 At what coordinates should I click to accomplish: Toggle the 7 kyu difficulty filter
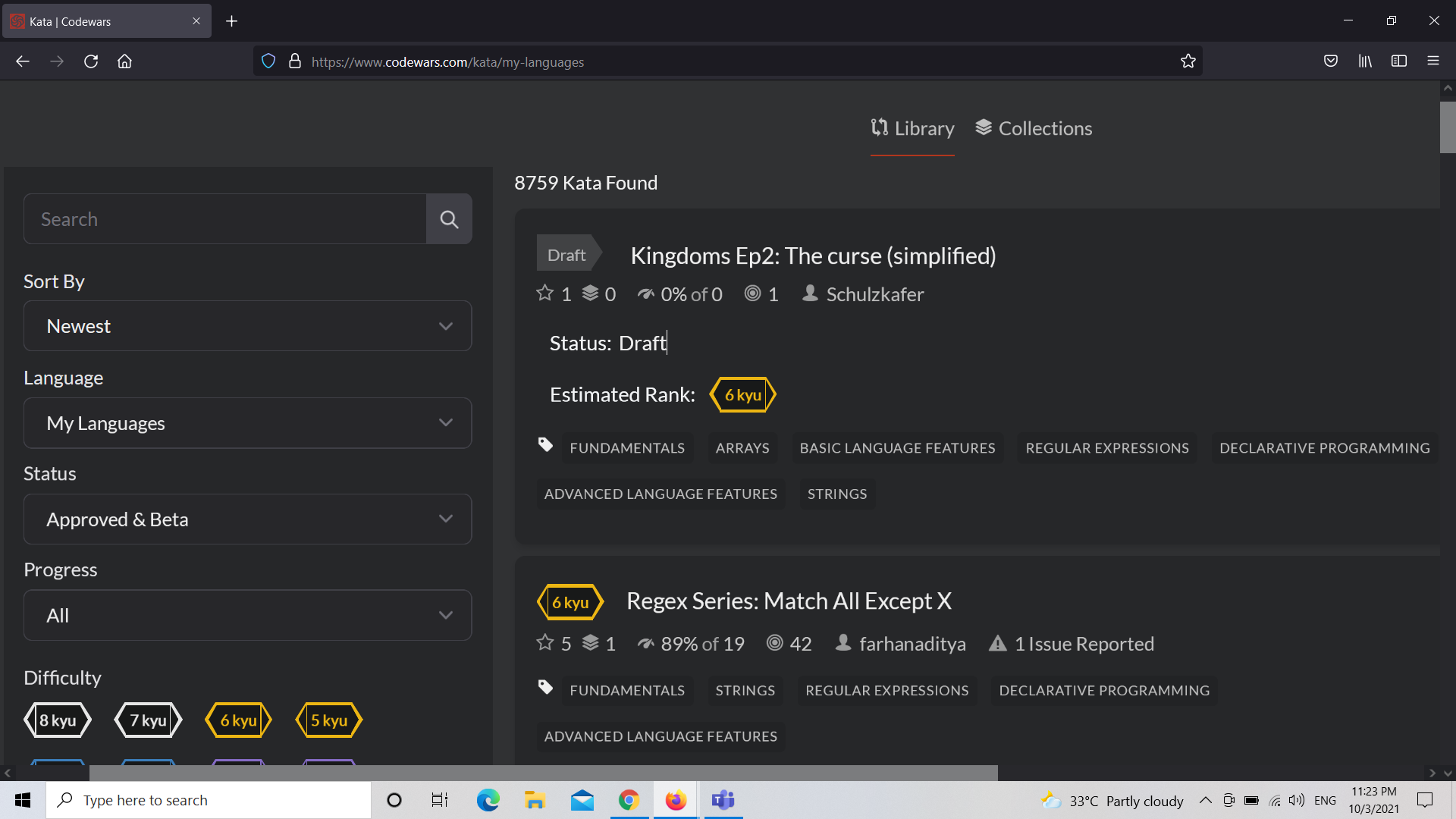pos(148,720)
